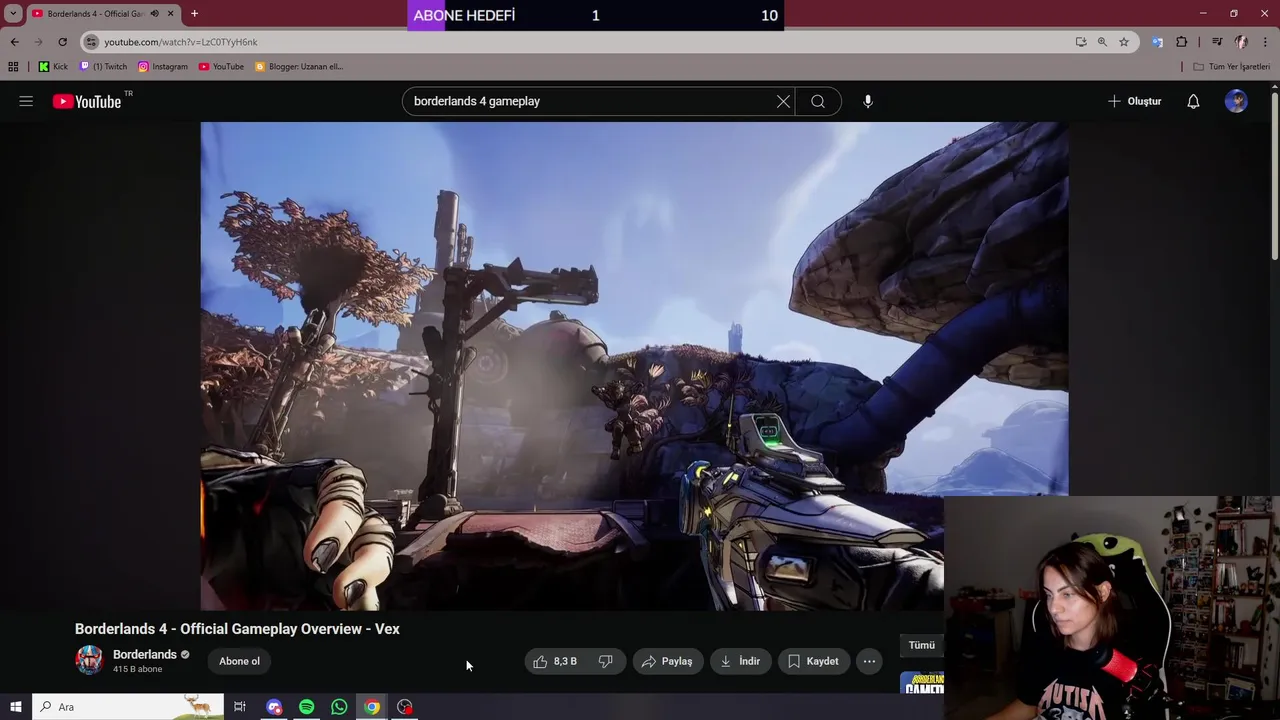Toggle play on the Borderlands video player

click(634, 366)
